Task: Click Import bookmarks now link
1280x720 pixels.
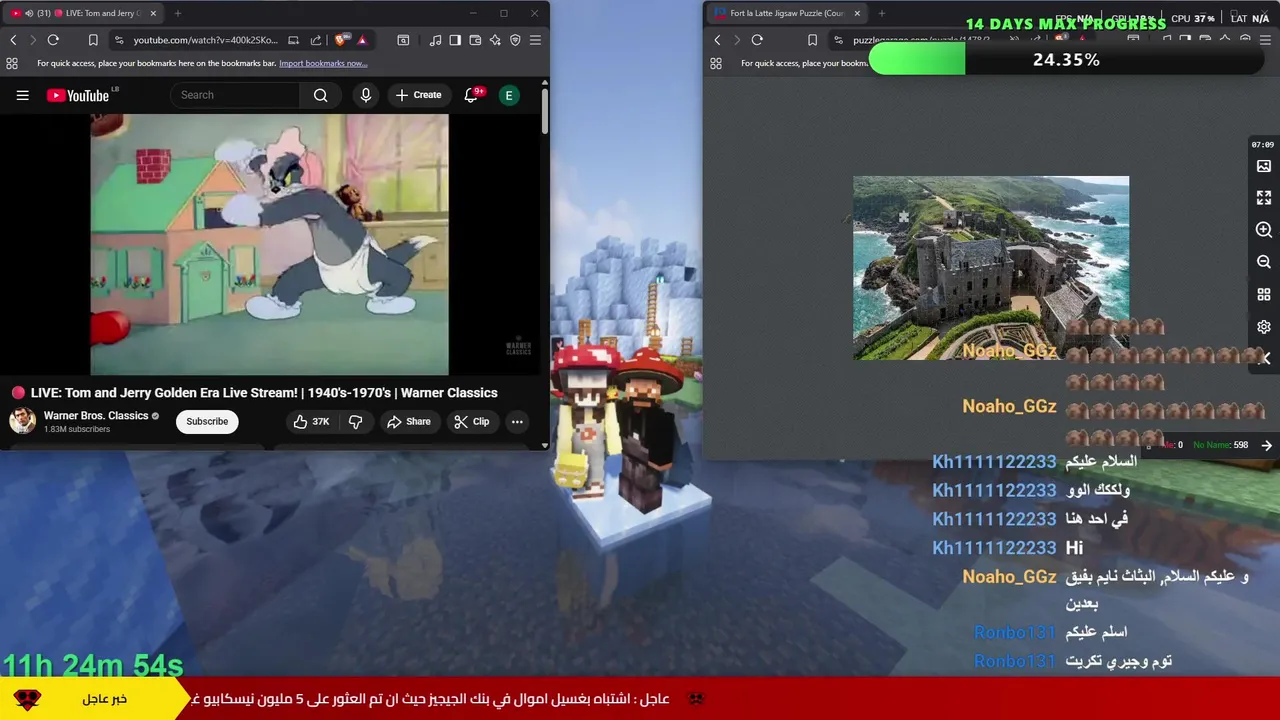Action: [323, 63]
